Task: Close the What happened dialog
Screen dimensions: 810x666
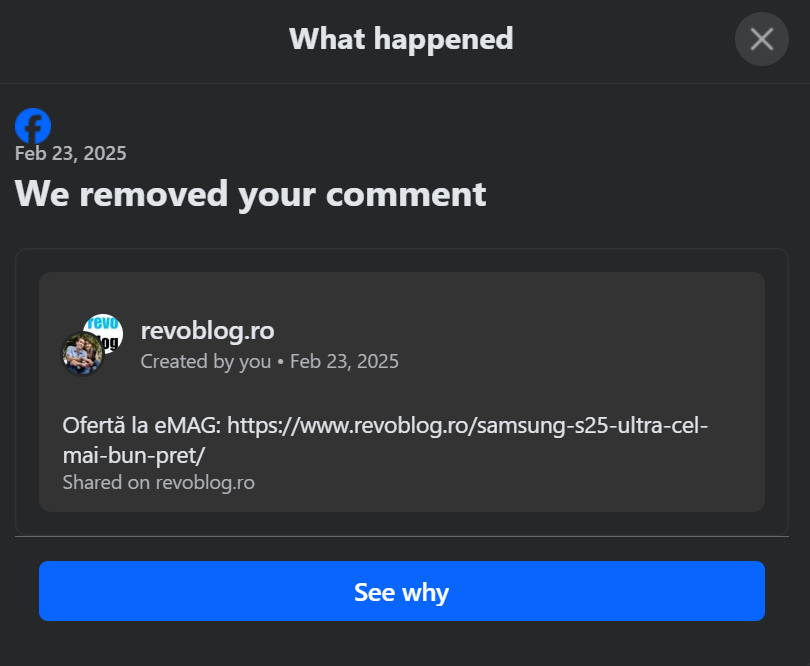Action: click(x=761, y=39)
